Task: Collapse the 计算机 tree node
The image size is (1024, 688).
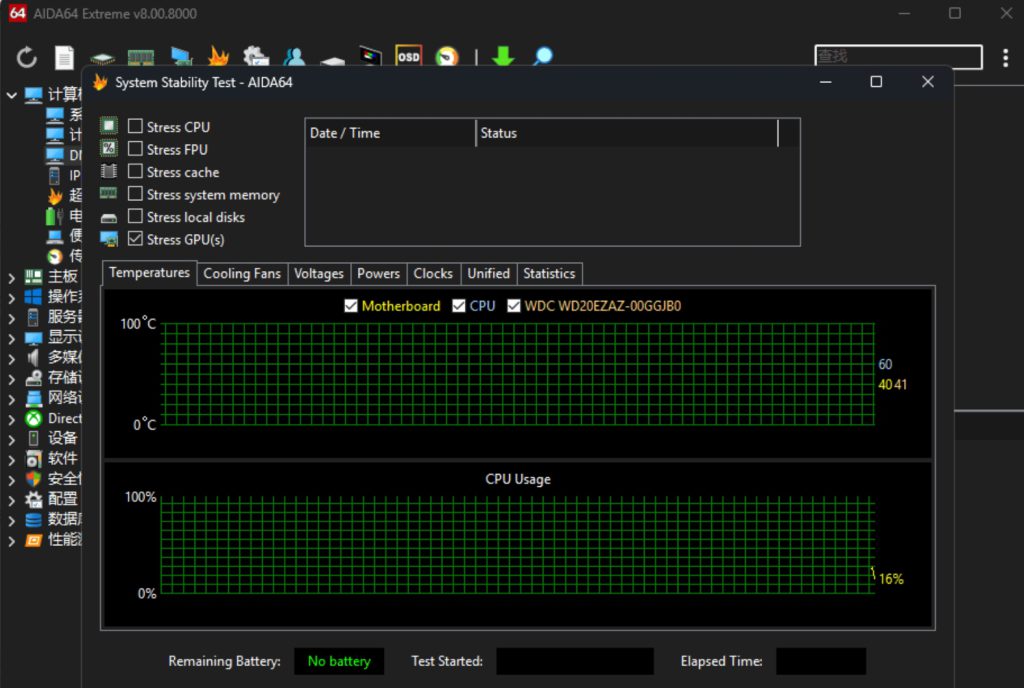Action: point(11,95)
